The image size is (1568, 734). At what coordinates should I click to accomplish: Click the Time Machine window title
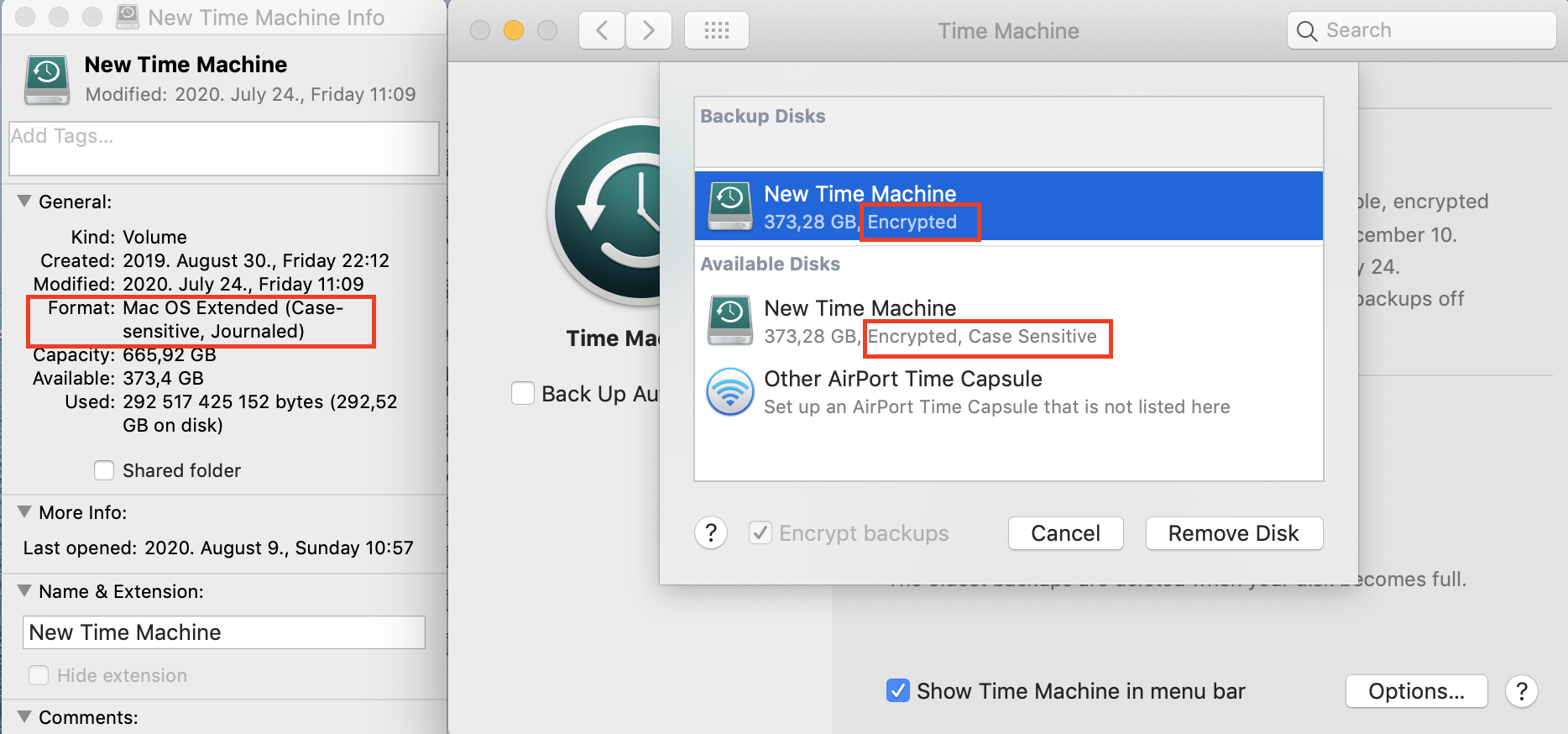point(1008,31)
